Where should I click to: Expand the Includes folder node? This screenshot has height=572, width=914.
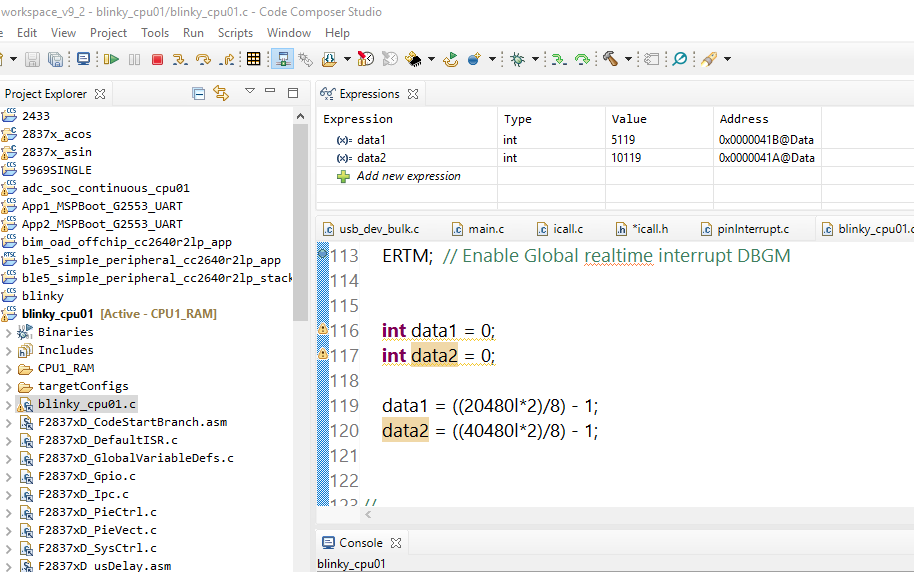pos(9,350)
